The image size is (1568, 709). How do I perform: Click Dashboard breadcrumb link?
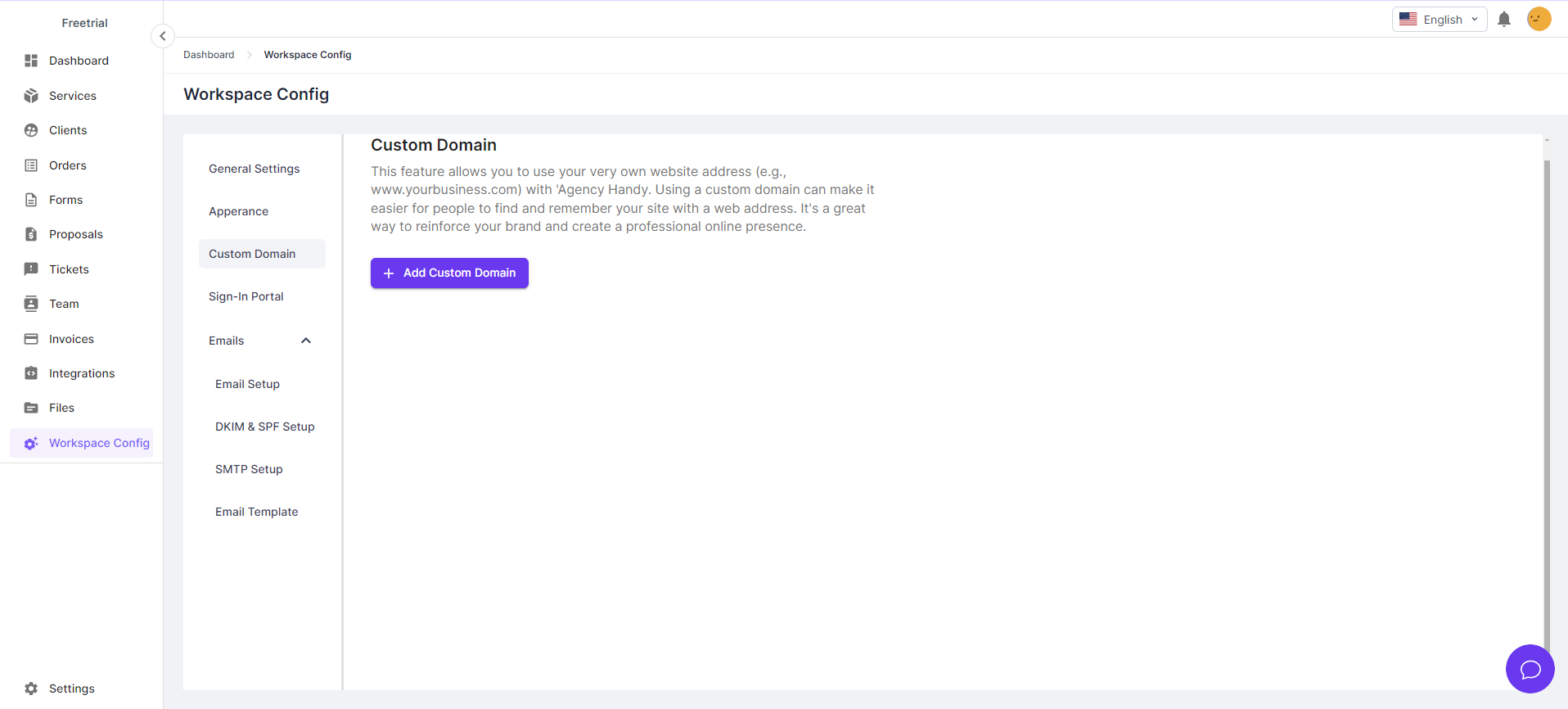209,55
